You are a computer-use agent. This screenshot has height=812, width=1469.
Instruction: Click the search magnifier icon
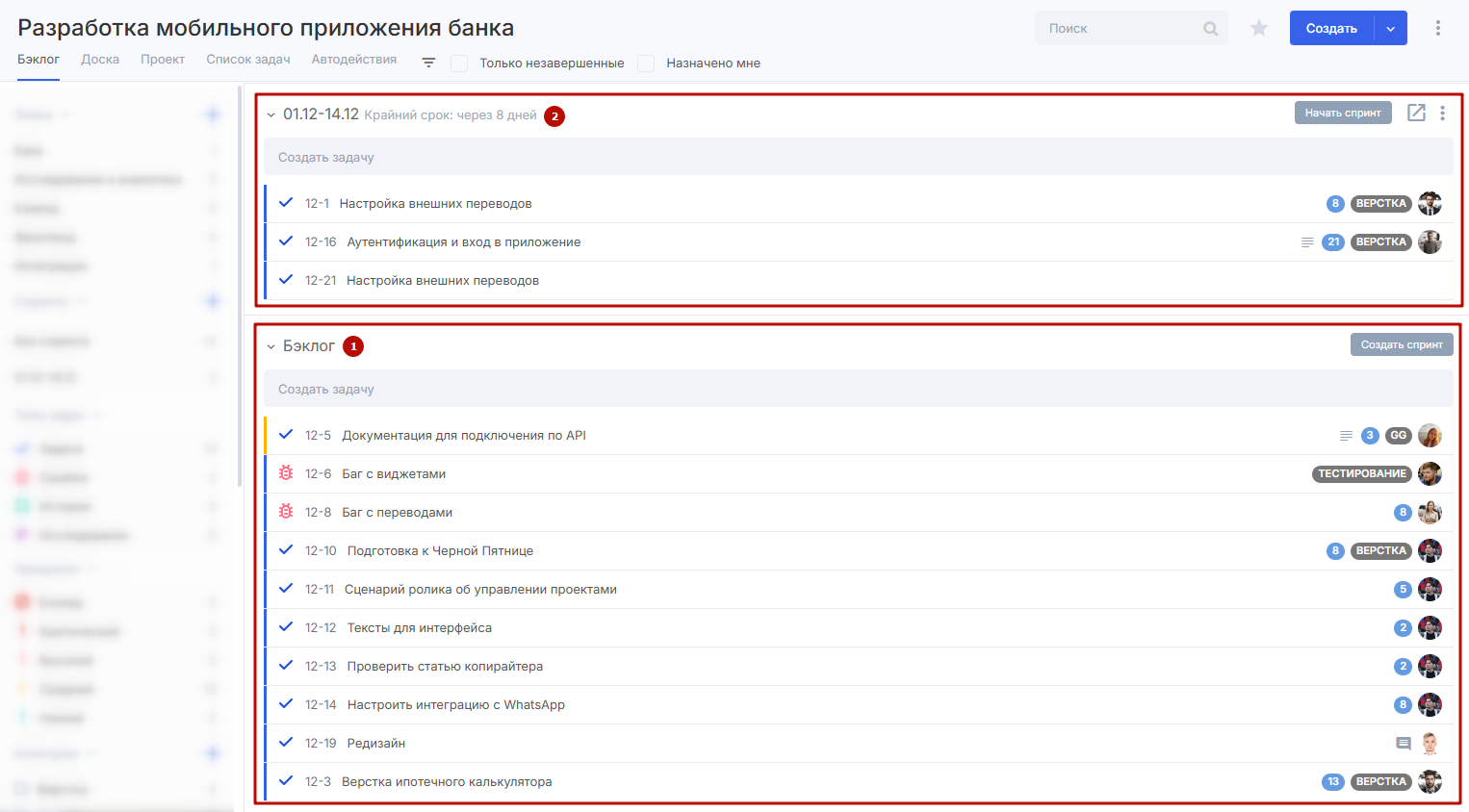pos(1210,29)
